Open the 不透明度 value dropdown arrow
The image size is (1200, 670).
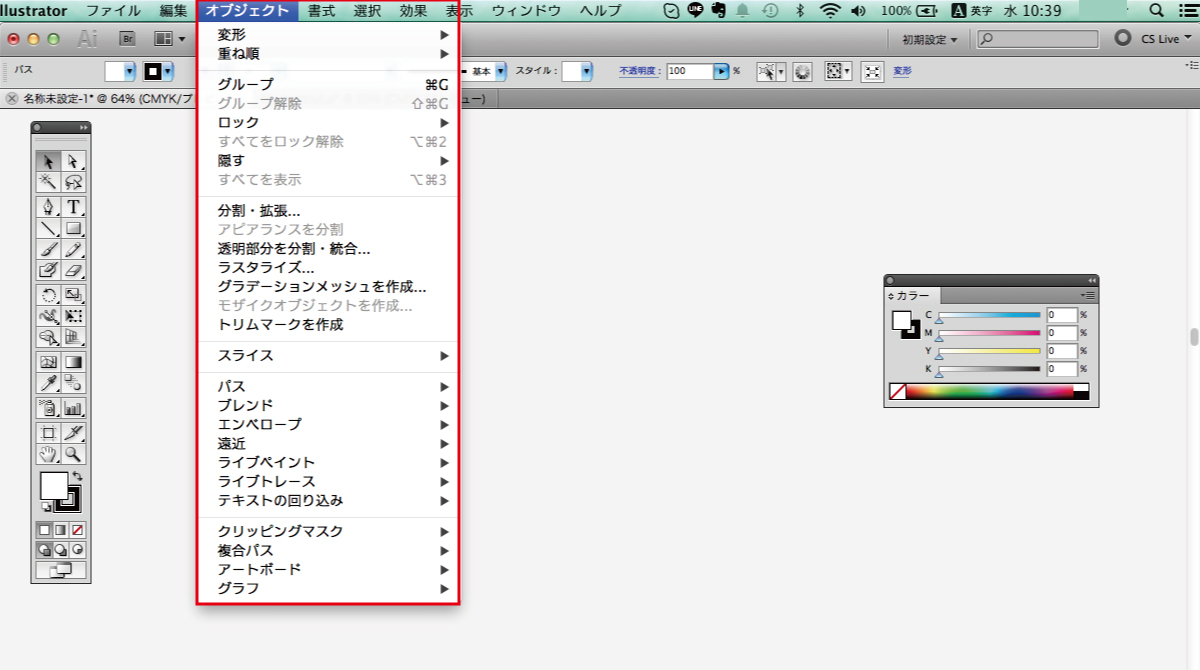click(721, 72)
